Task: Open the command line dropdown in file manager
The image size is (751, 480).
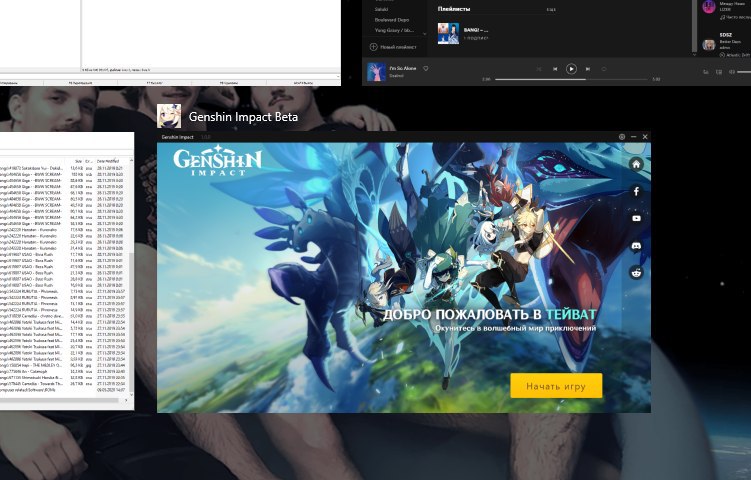Action: tap(338, 77)
